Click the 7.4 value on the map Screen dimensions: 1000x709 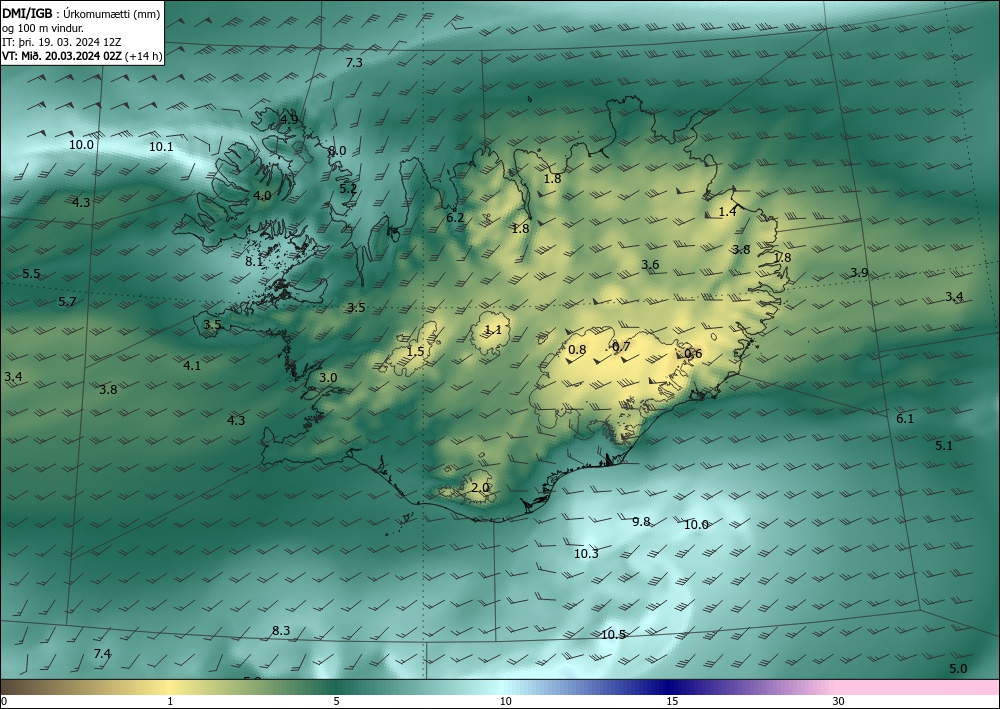(x=102, y=654)
